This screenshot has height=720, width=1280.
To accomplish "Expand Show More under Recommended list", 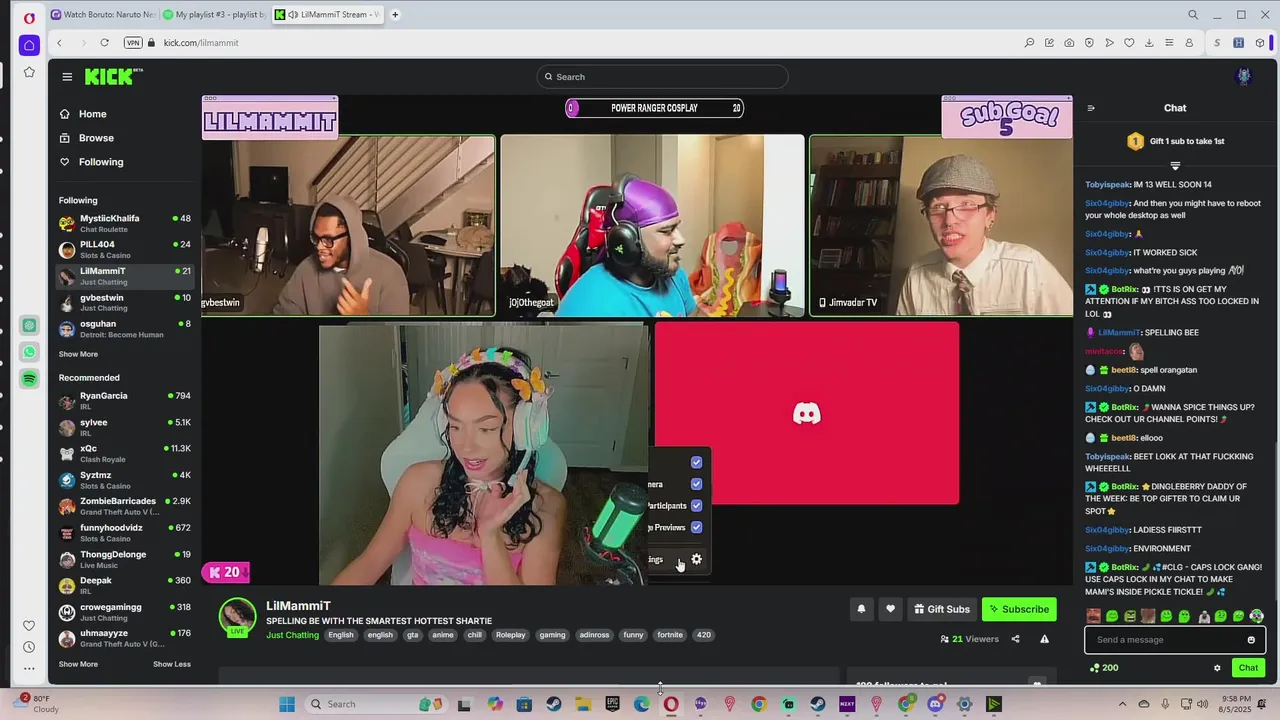I will [78, 664].
